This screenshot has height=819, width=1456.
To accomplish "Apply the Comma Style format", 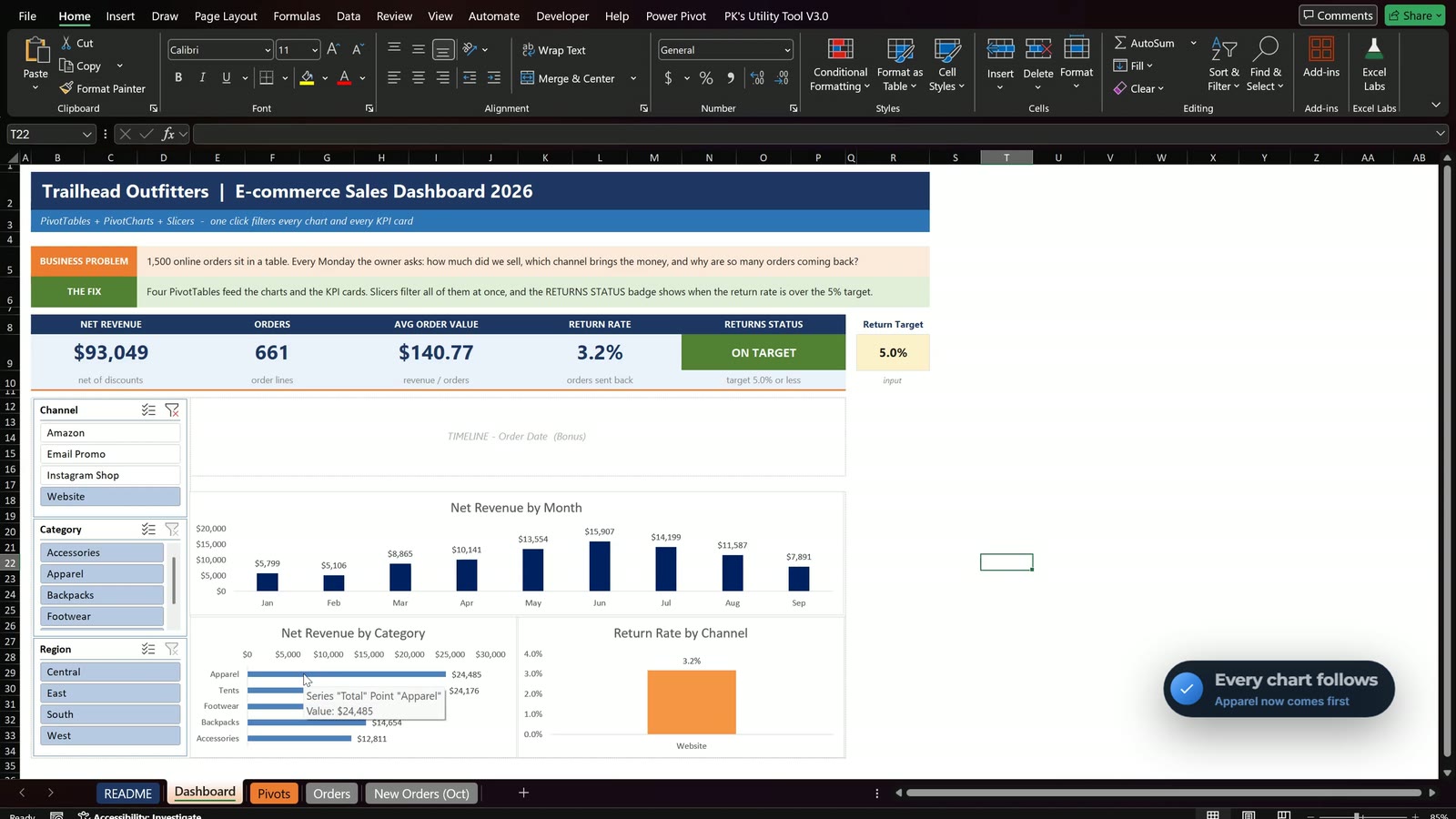I will (x=731, y=78).
